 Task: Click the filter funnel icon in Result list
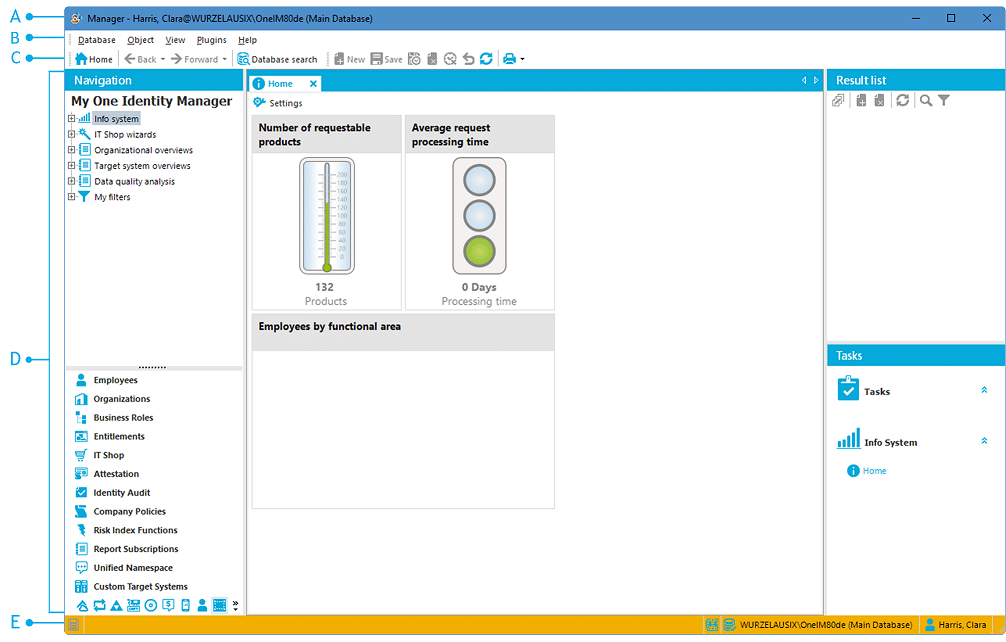(943, 101)
